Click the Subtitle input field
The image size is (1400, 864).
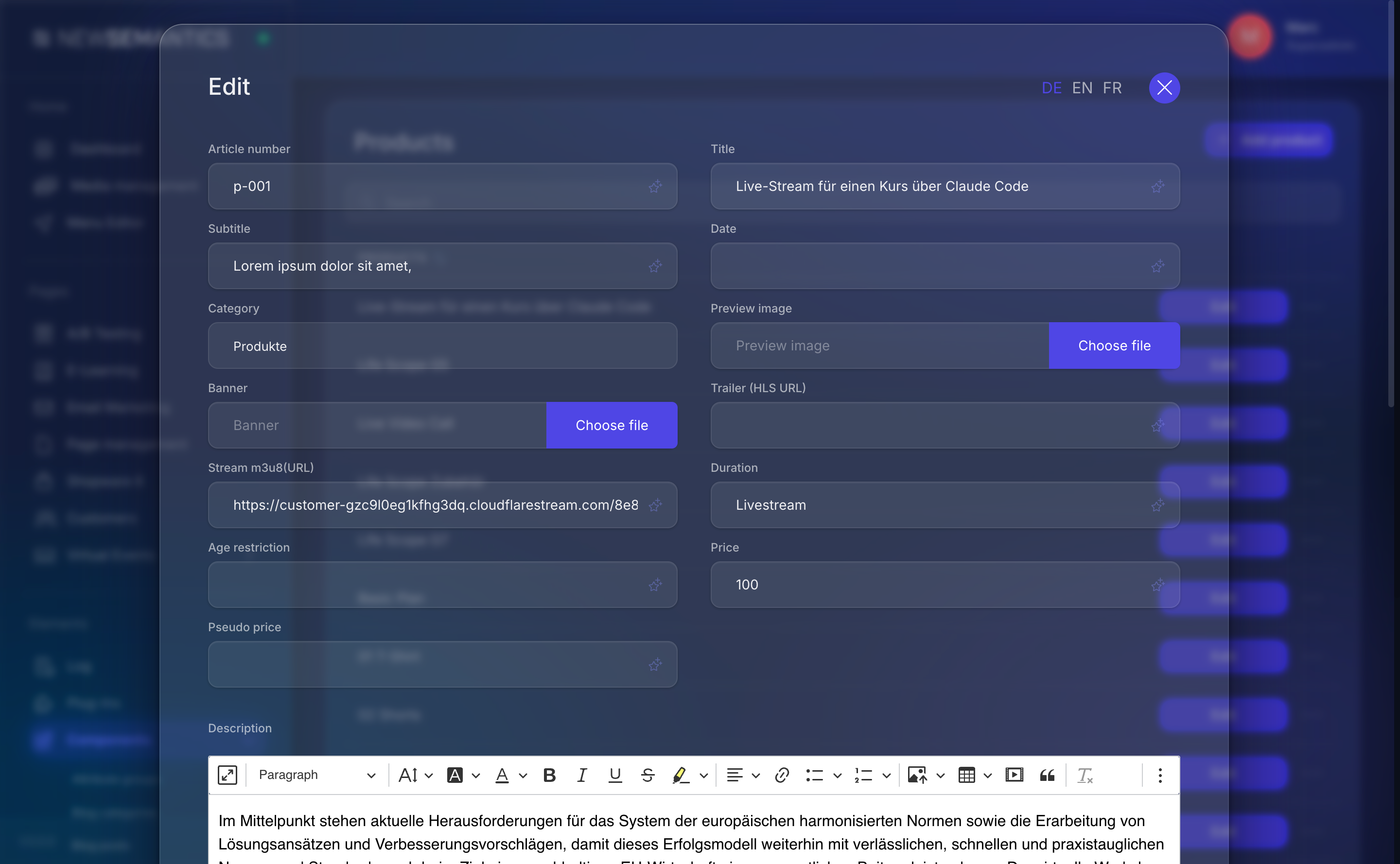click(x=442, y=266)
